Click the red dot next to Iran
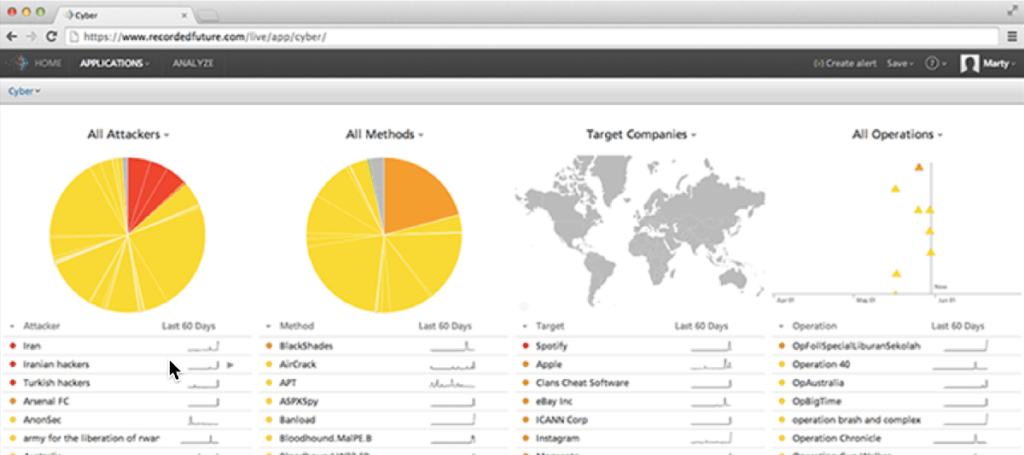Screen dimensions: 1024x455 pyautogui.click(x=13, y=346)
